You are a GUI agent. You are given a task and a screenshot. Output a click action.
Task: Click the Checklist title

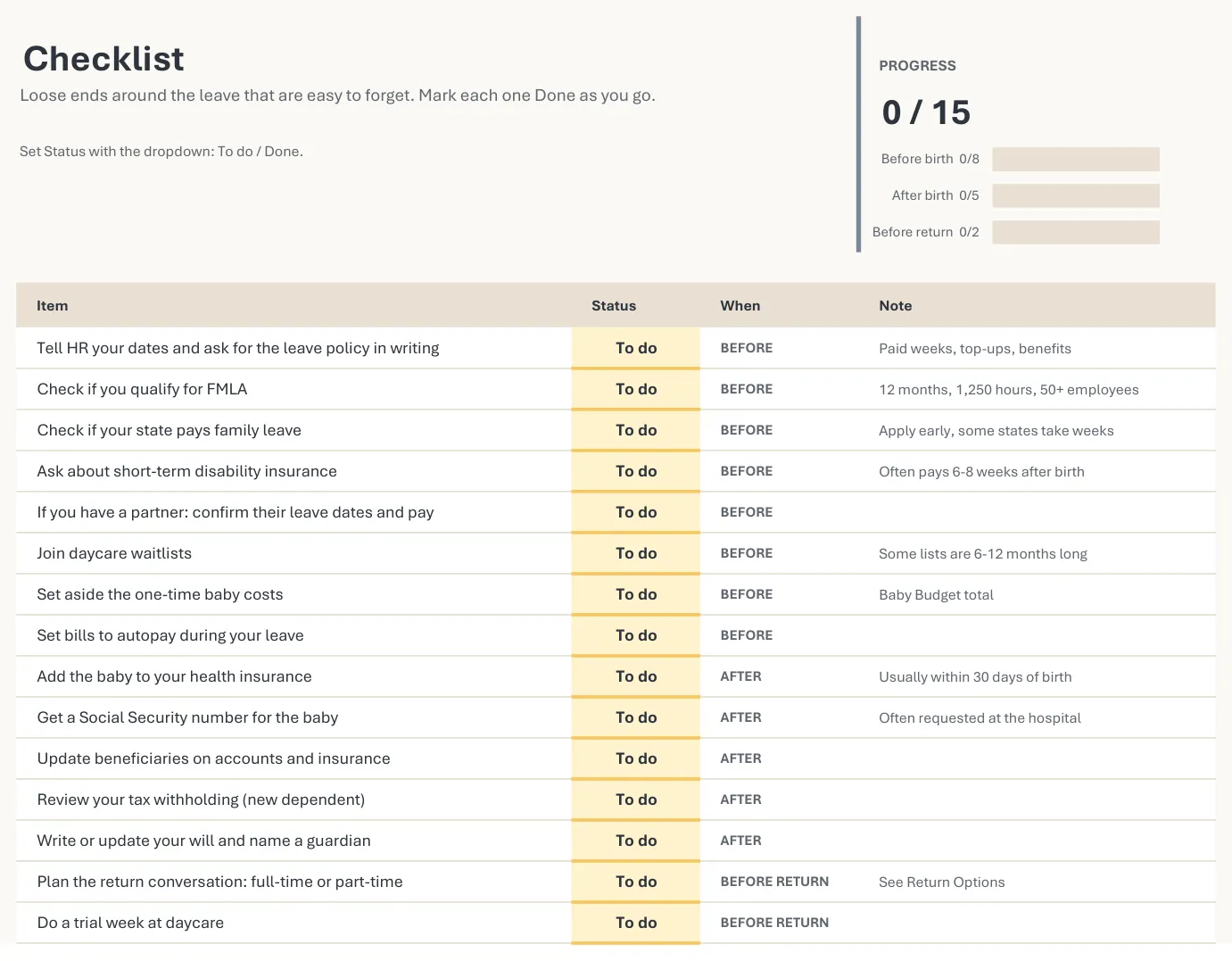tap(103, 59)
